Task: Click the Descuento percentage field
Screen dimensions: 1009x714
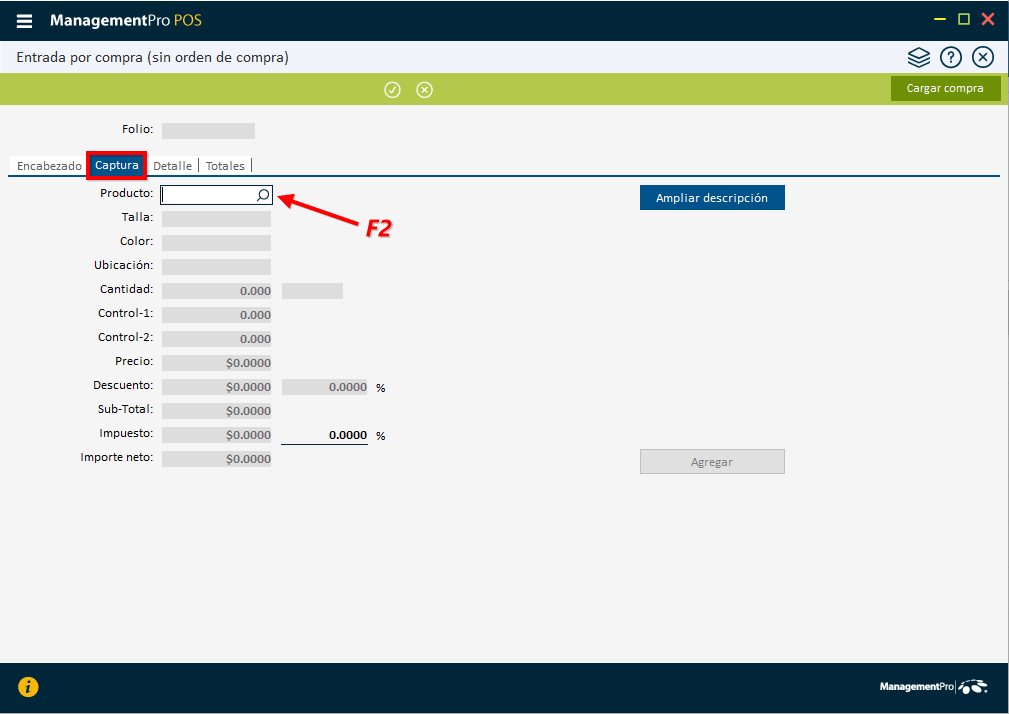Action: coord(324,387)
